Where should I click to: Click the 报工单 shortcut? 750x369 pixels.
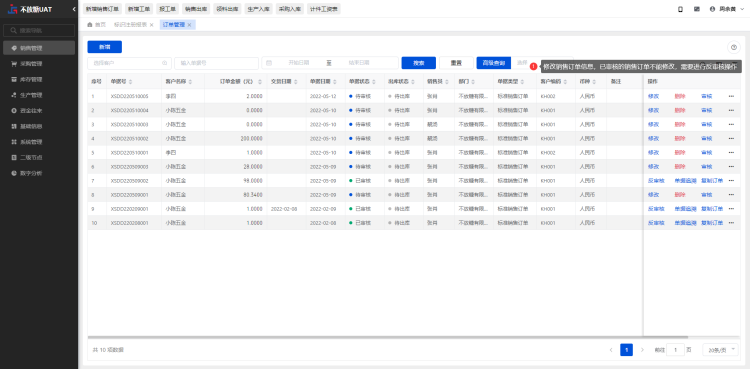pos(167,9)
